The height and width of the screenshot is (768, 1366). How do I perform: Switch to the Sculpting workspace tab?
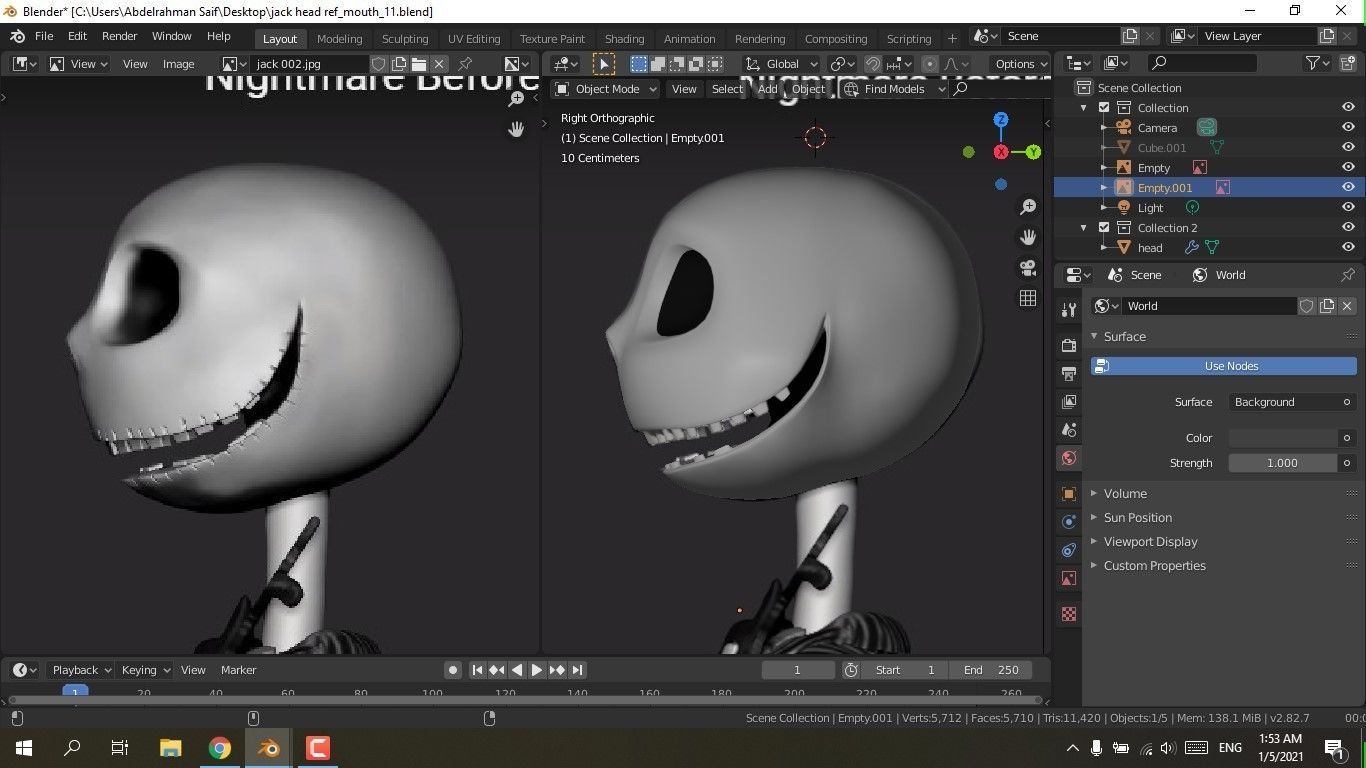pos(405,39)
